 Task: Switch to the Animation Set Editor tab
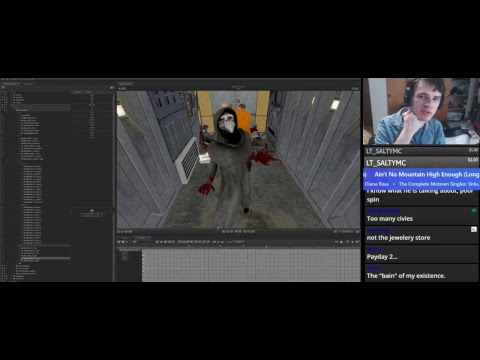tap(10, 84)
